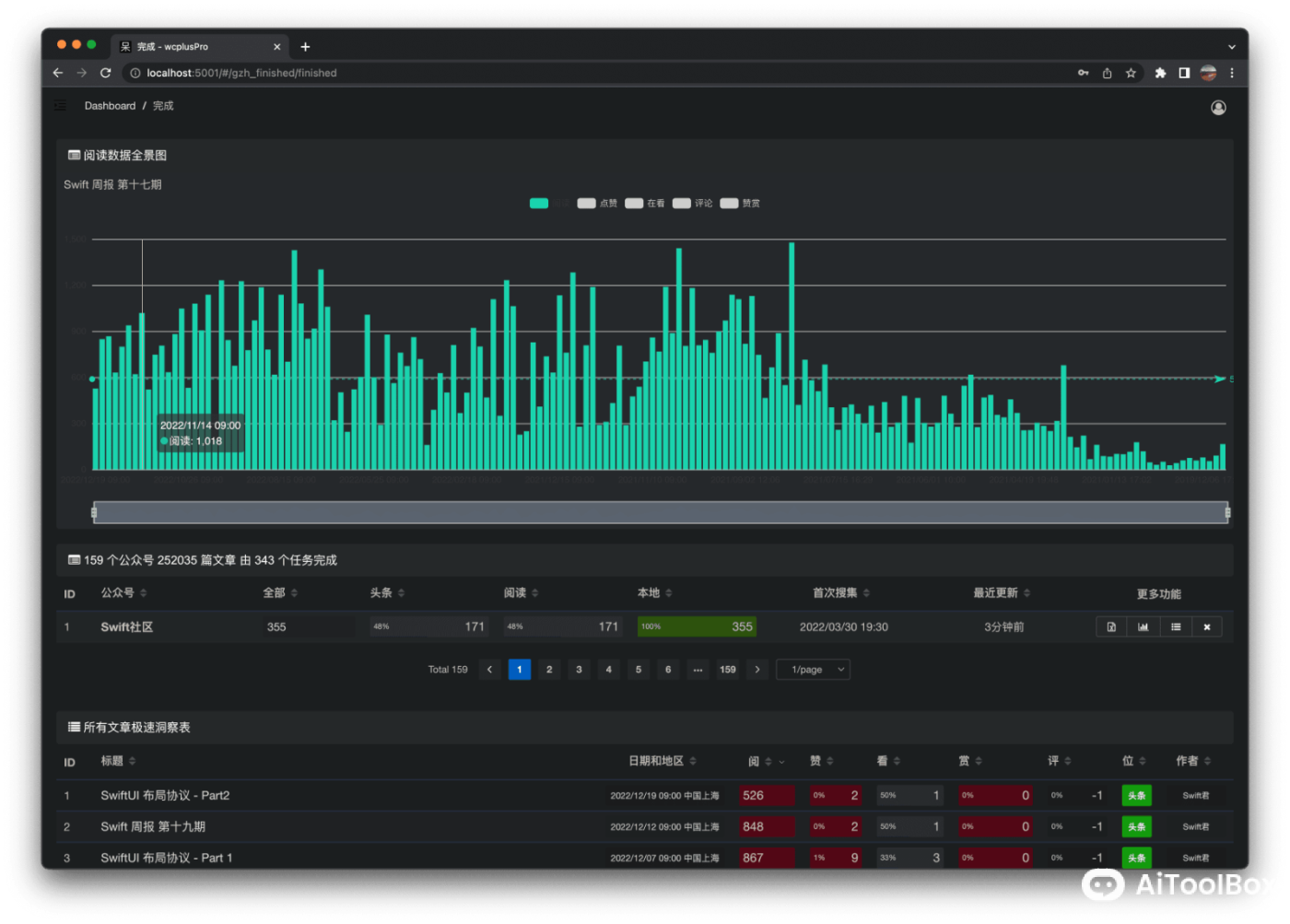Viewport: 1290px width, 924px height.
Task: Click the article list icon for Swift社区
Action: point(1176,627)
